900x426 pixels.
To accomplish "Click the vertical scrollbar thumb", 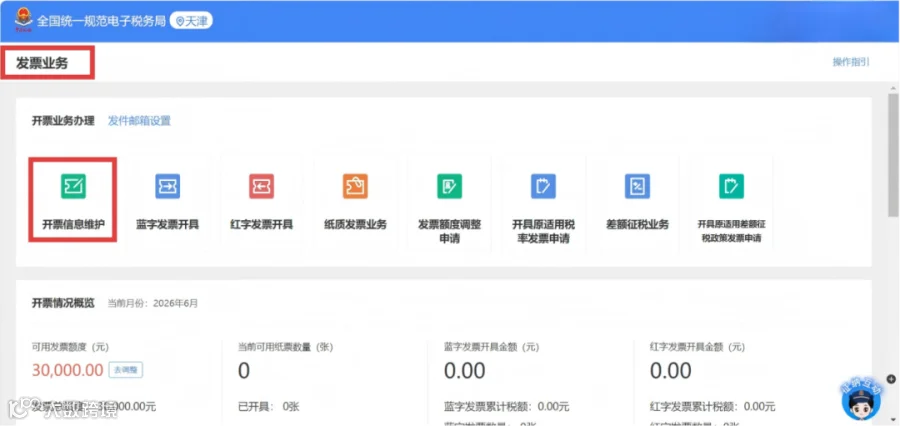I will 893,155.
